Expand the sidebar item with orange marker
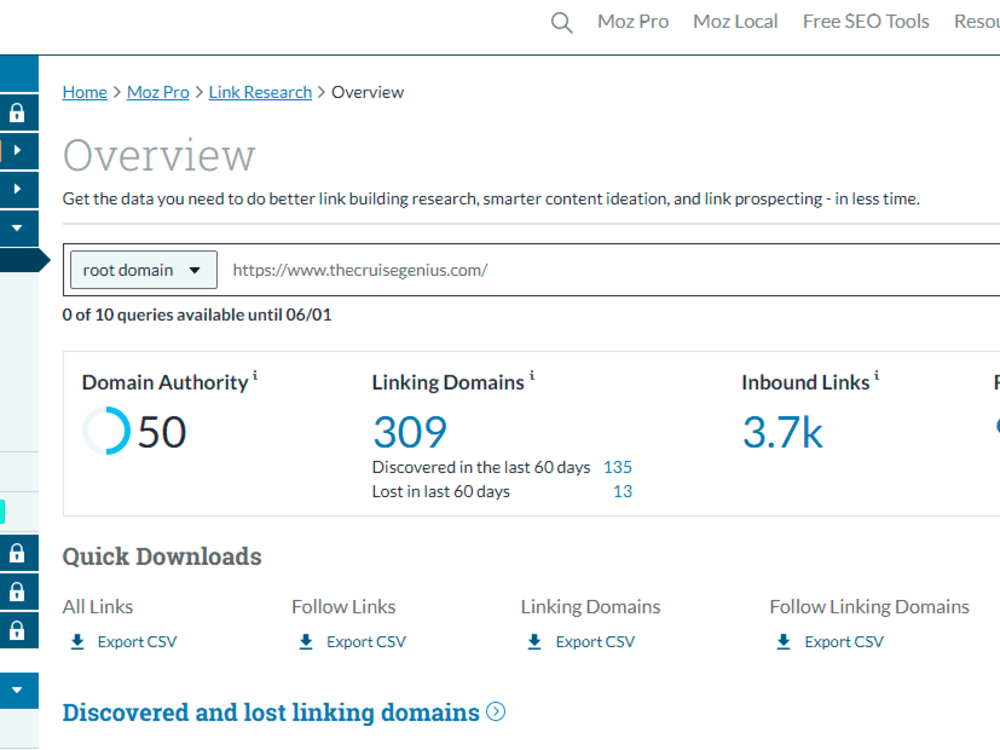The image size is (1000, 750). coord(17,151)
